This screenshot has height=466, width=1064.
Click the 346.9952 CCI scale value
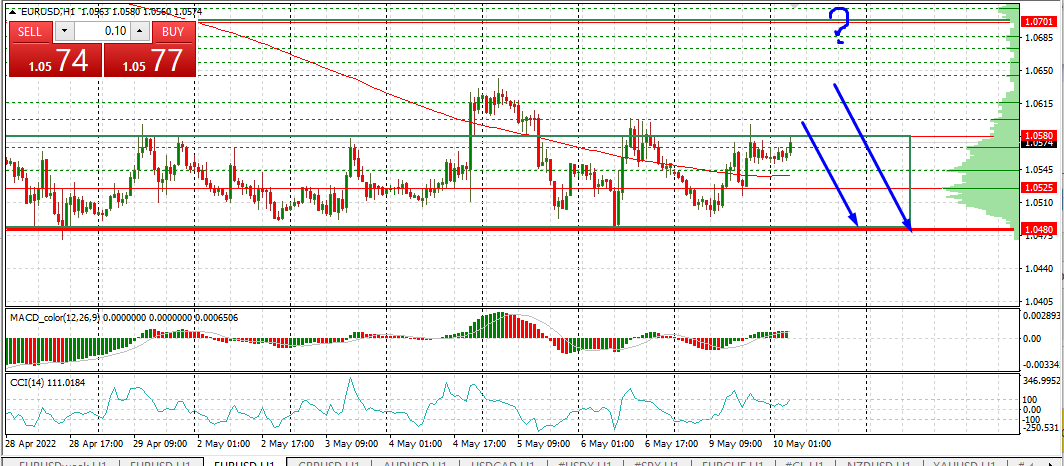(1041, 381)
